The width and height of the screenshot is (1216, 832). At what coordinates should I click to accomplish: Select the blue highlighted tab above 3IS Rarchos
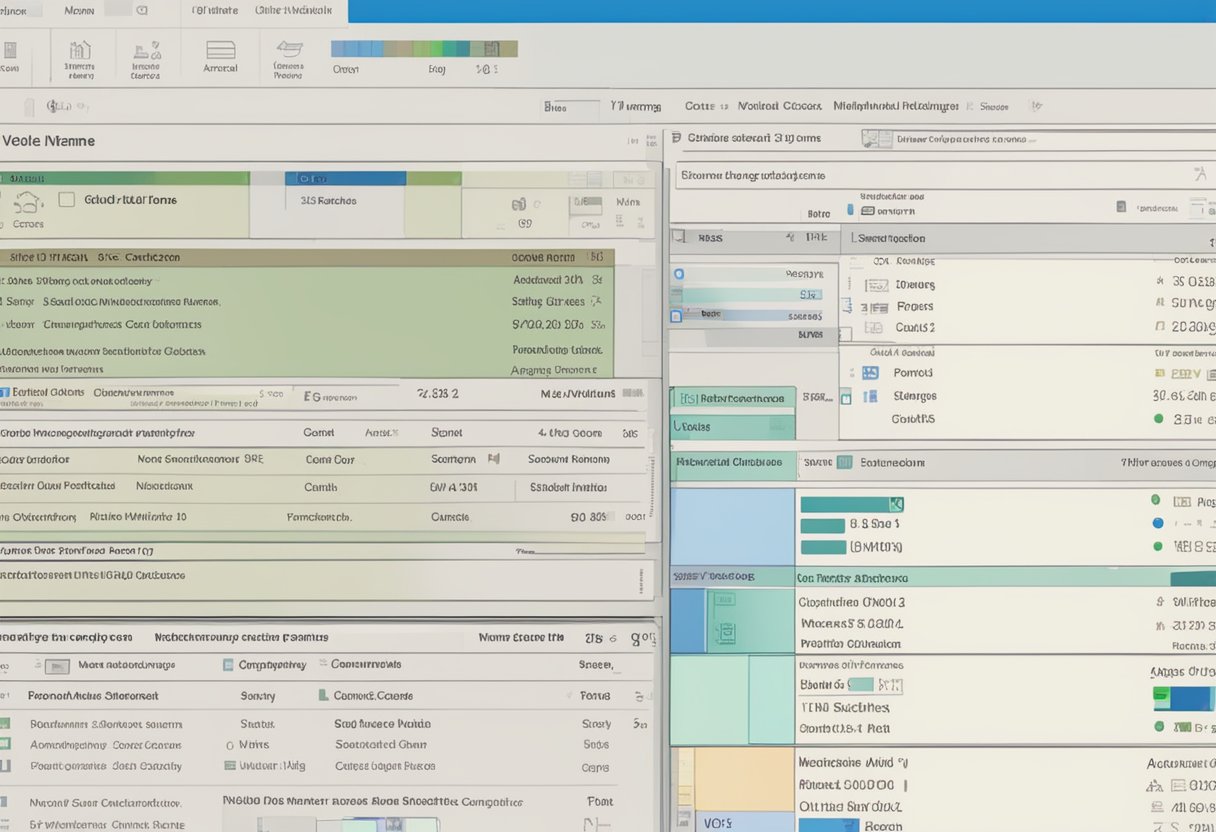point(345,178)
